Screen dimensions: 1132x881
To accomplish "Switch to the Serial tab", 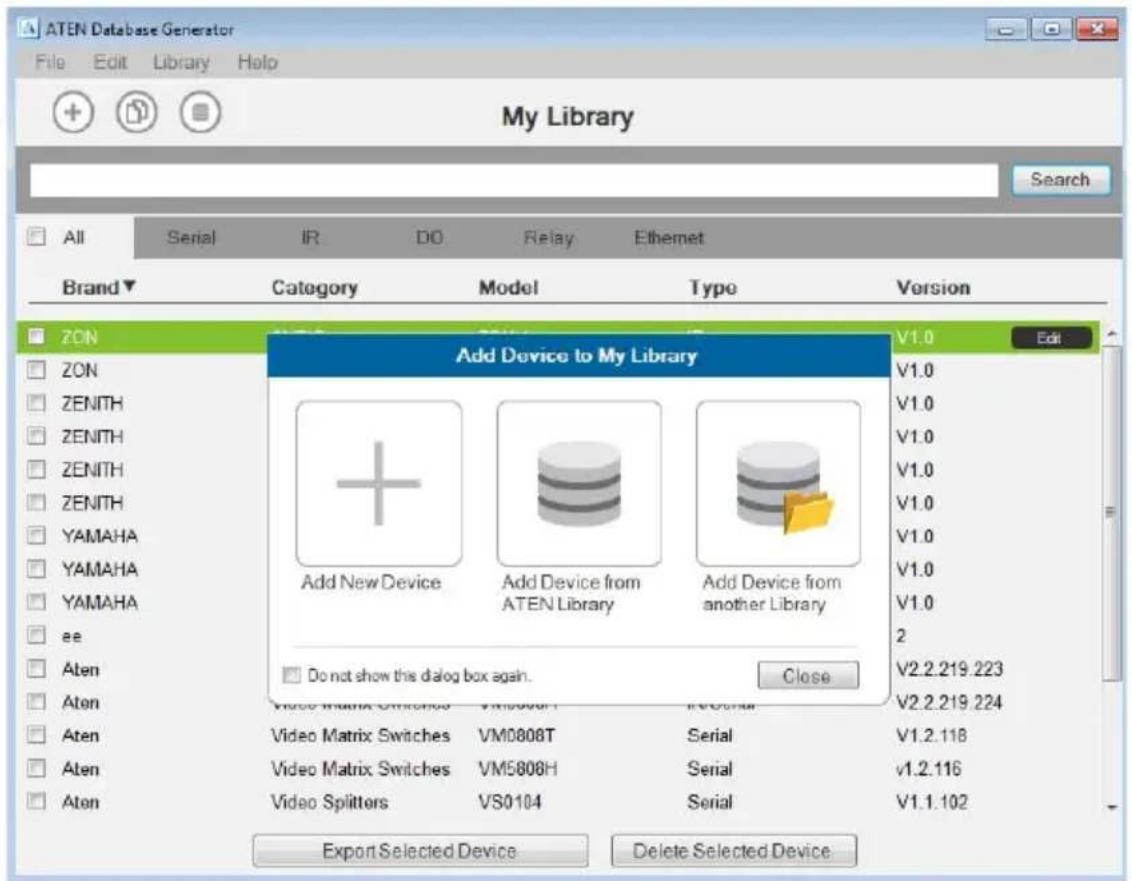I will pos(191,238).
